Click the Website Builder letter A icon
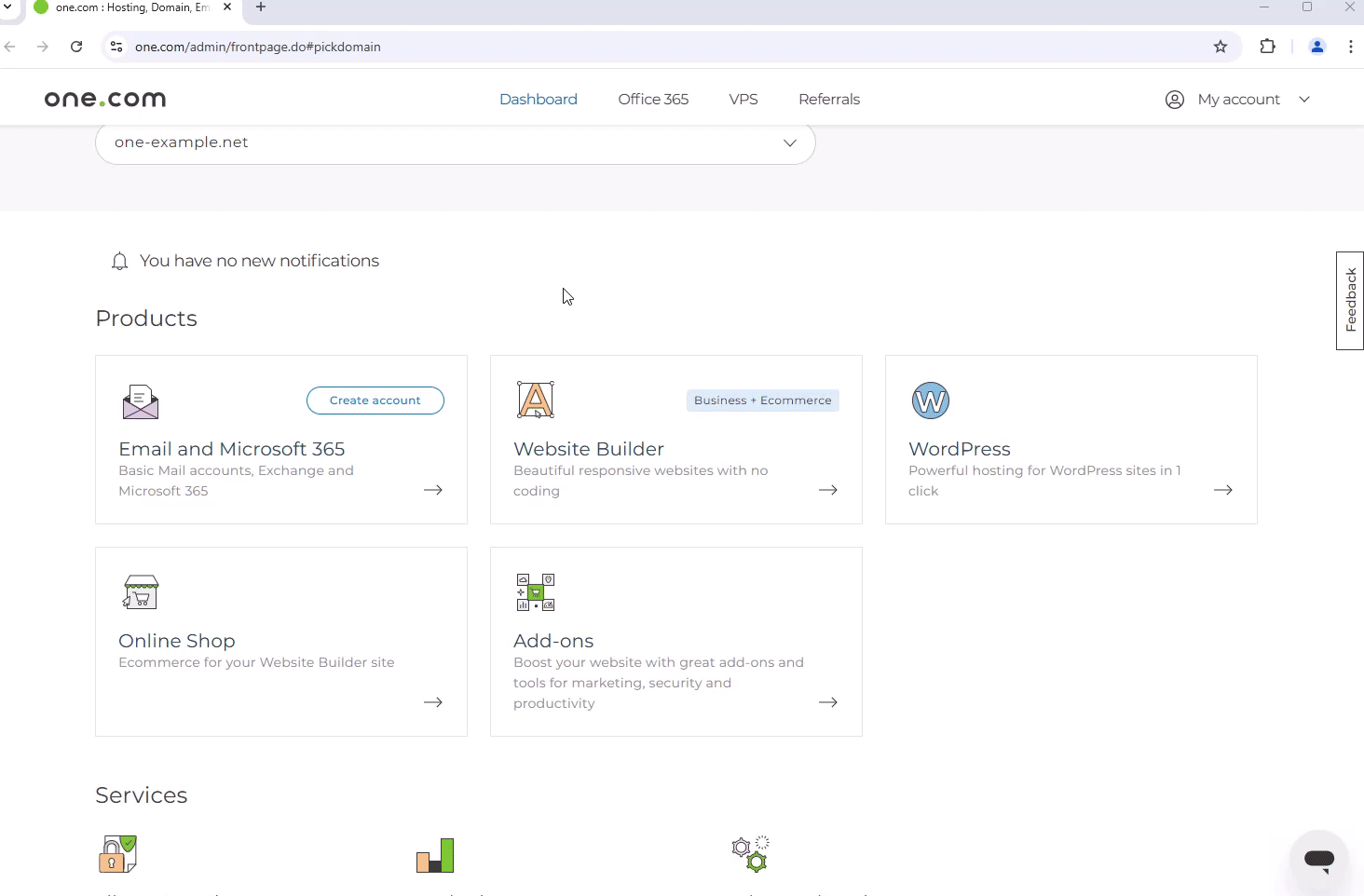 (x=536, y=400)
